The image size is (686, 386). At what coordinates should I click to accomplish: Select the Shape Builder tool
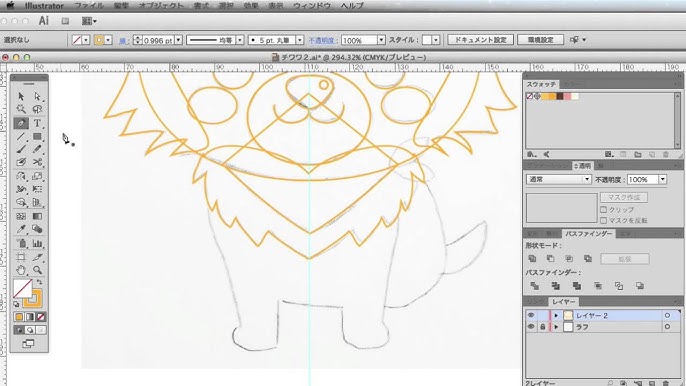(x=21, y=202)
